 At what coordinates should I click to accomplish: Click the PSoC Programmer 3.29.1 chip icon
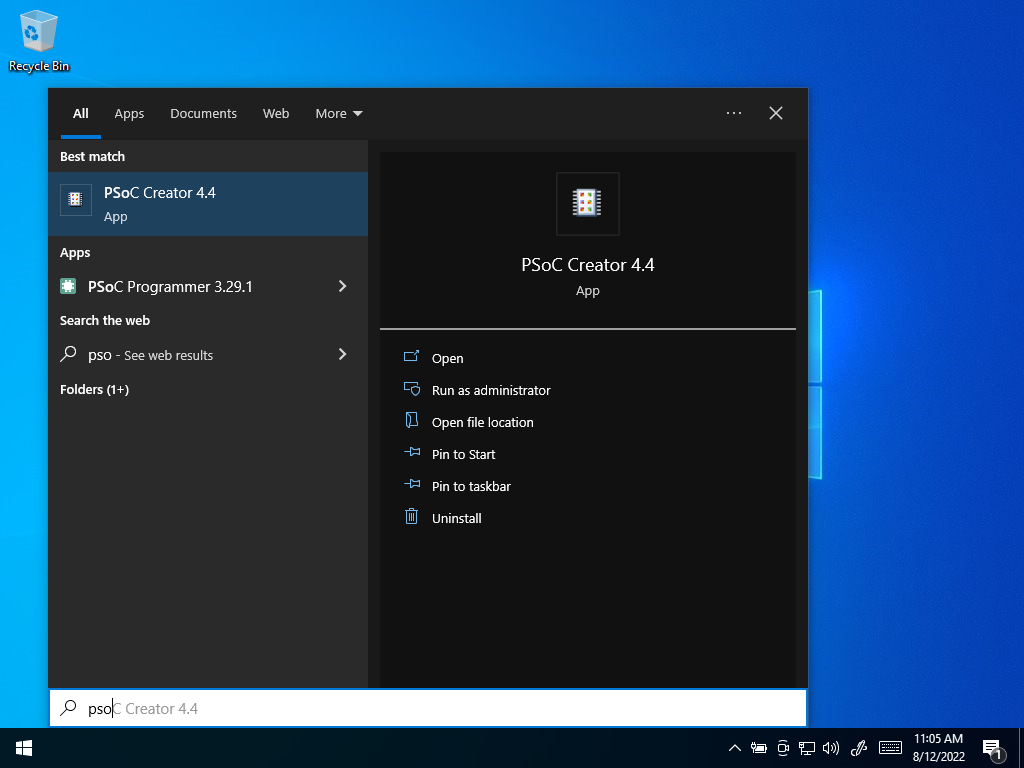tap(68, 286)
